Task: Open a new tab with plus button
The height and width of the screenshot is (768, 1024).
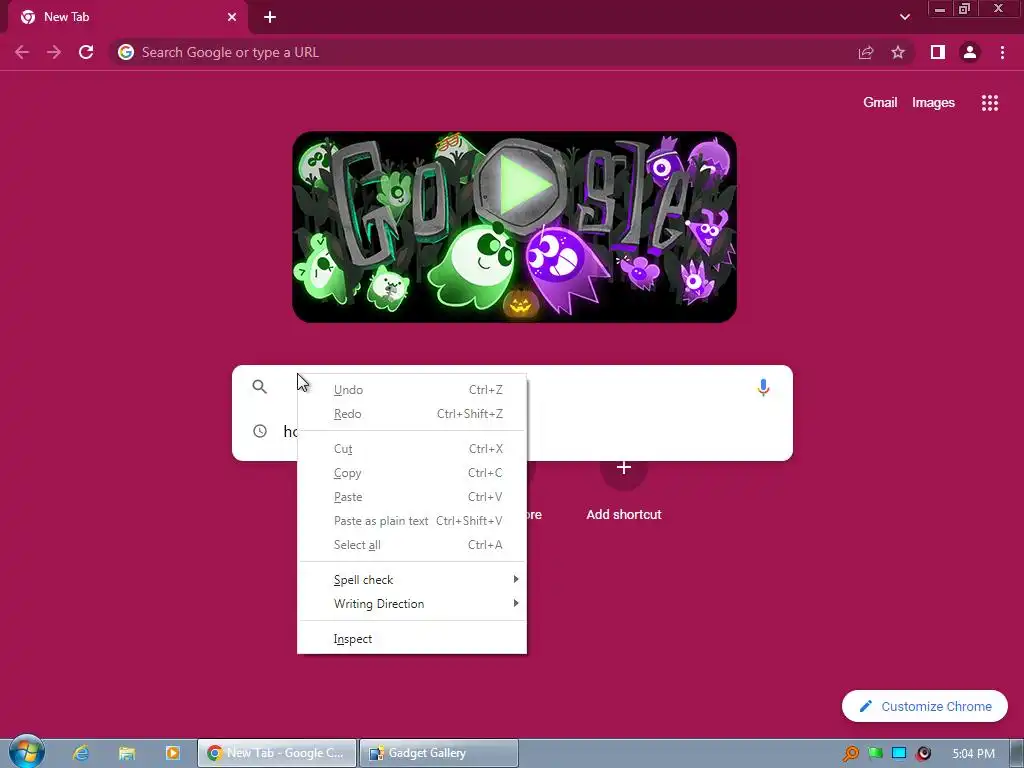Action: click(270, 17)
